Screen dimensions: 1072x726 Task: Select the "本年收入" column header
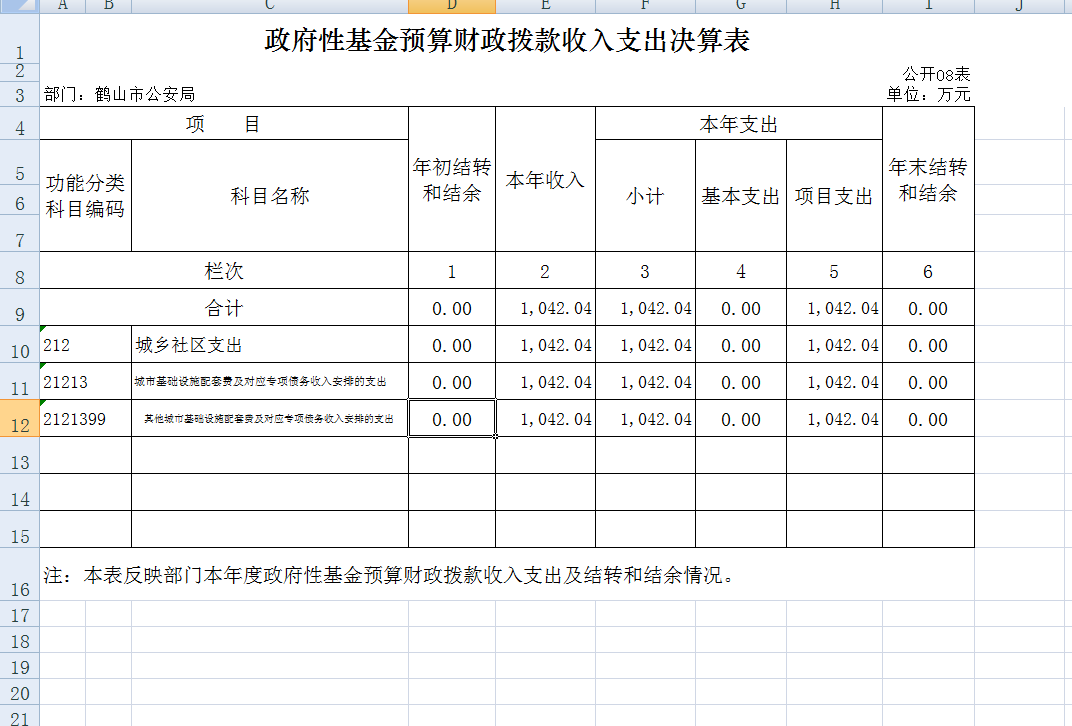[x=546, y=180]
